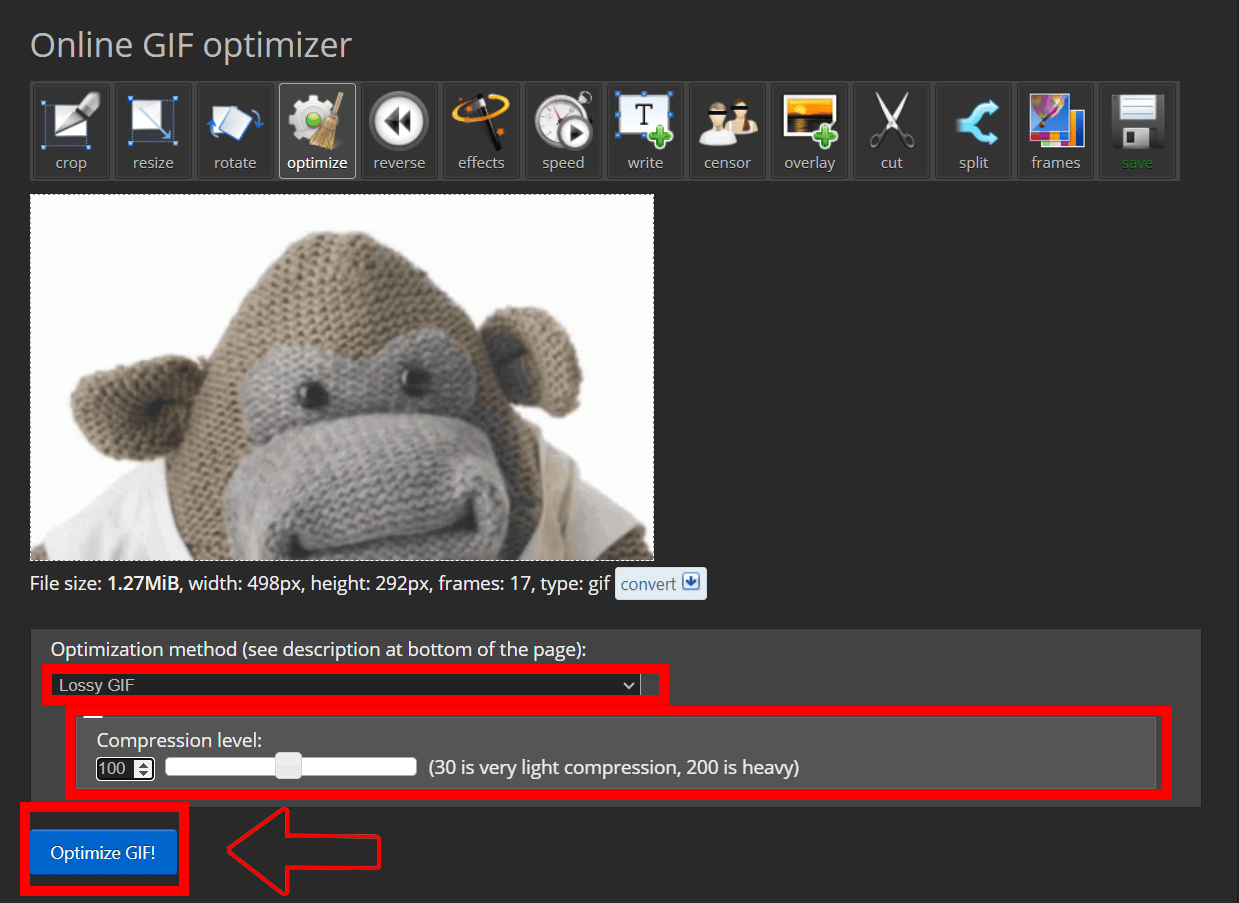Select the crop tool

[x=70, y=131]
